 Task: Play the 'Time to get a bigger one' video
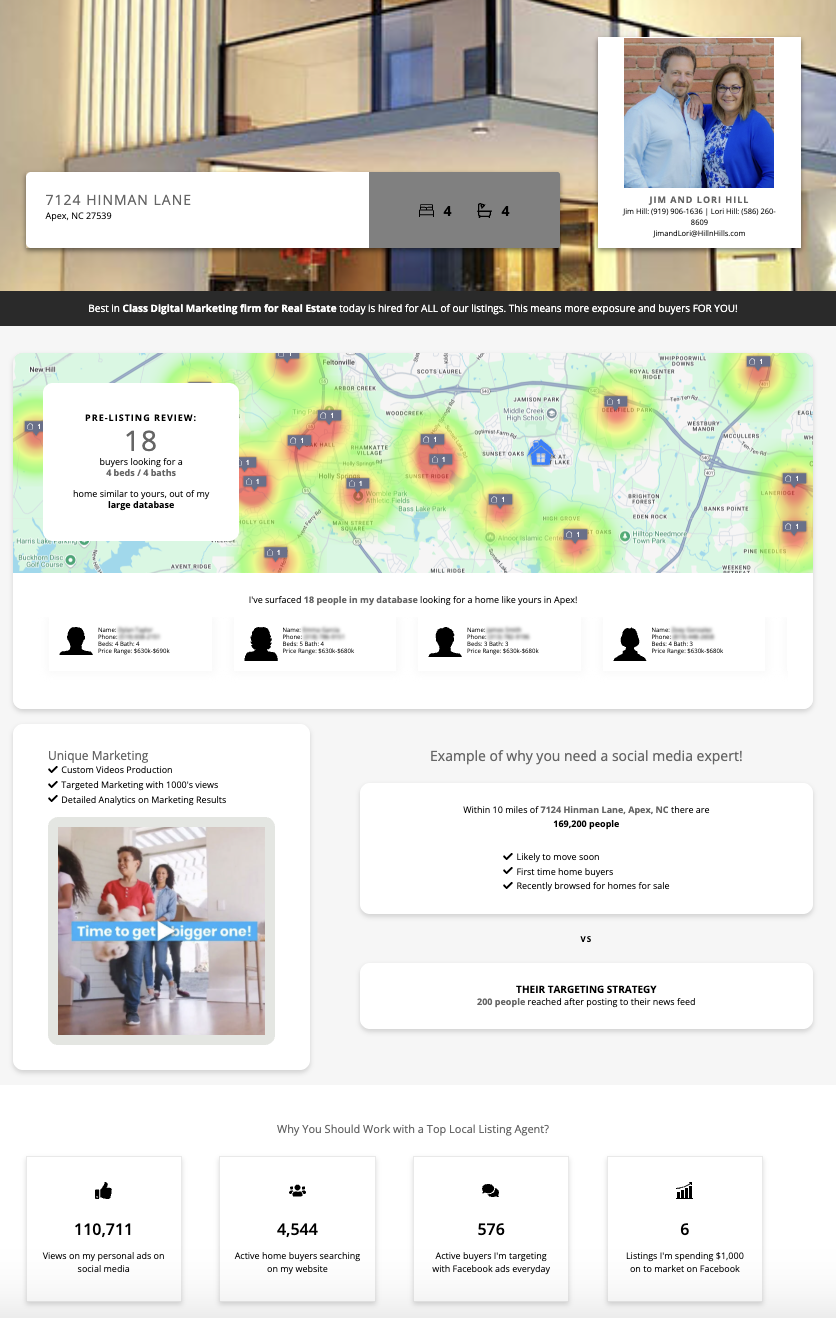click(166, 931)
